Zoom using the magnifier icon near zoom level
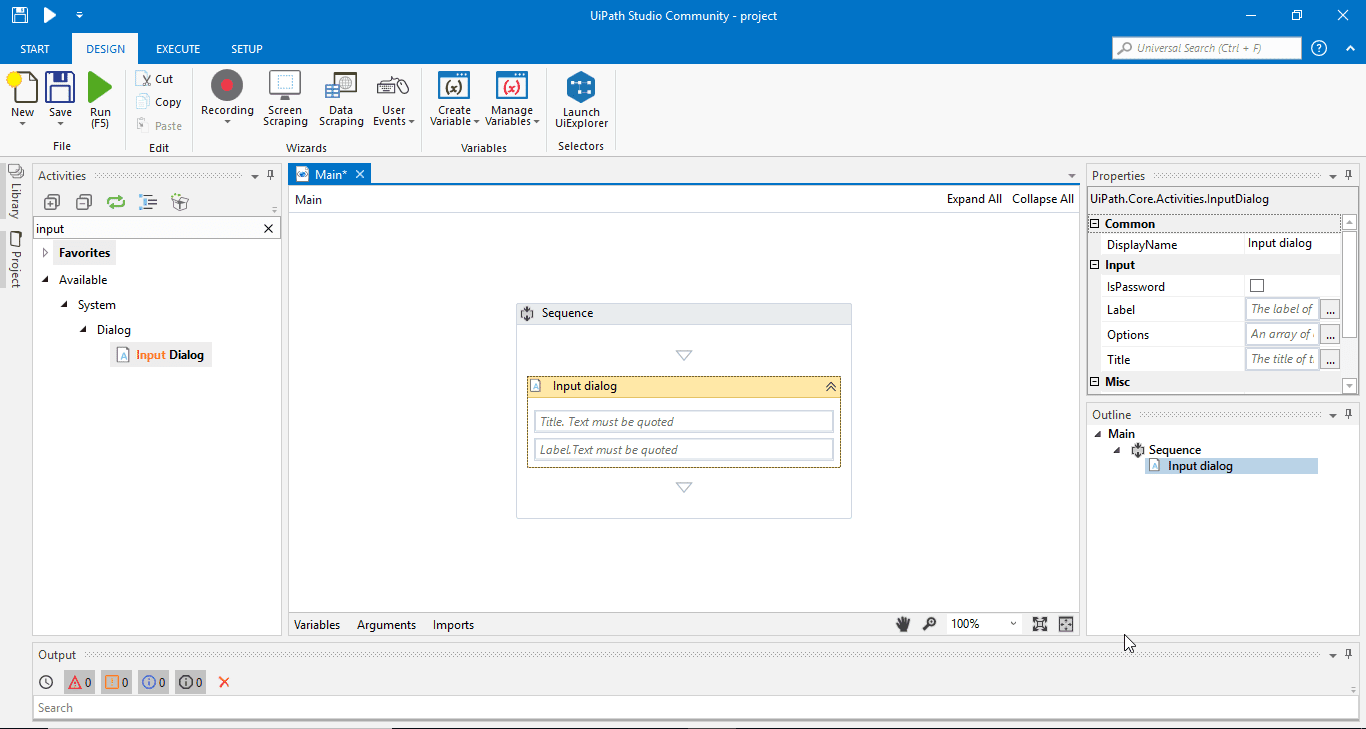The width and height of the screenshot is (1366, 729). [x=930, y=624]
